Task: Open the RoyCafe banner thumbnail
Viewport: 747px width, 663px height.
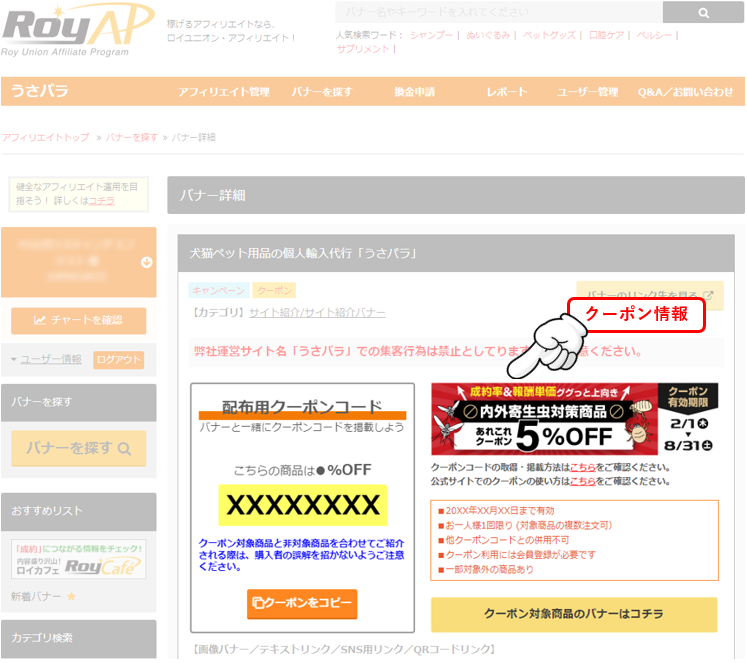Action: (78, 560)
